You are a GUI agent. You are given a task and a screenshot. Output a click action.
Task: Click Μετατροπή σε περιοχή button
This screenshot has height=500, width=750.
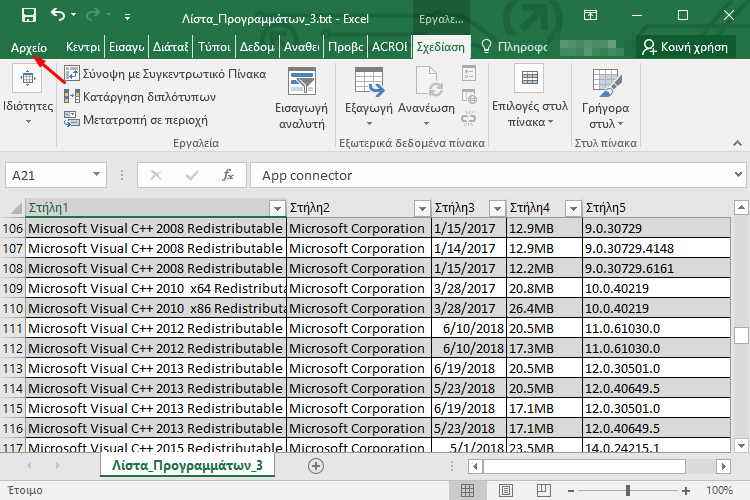pos(136,120)
